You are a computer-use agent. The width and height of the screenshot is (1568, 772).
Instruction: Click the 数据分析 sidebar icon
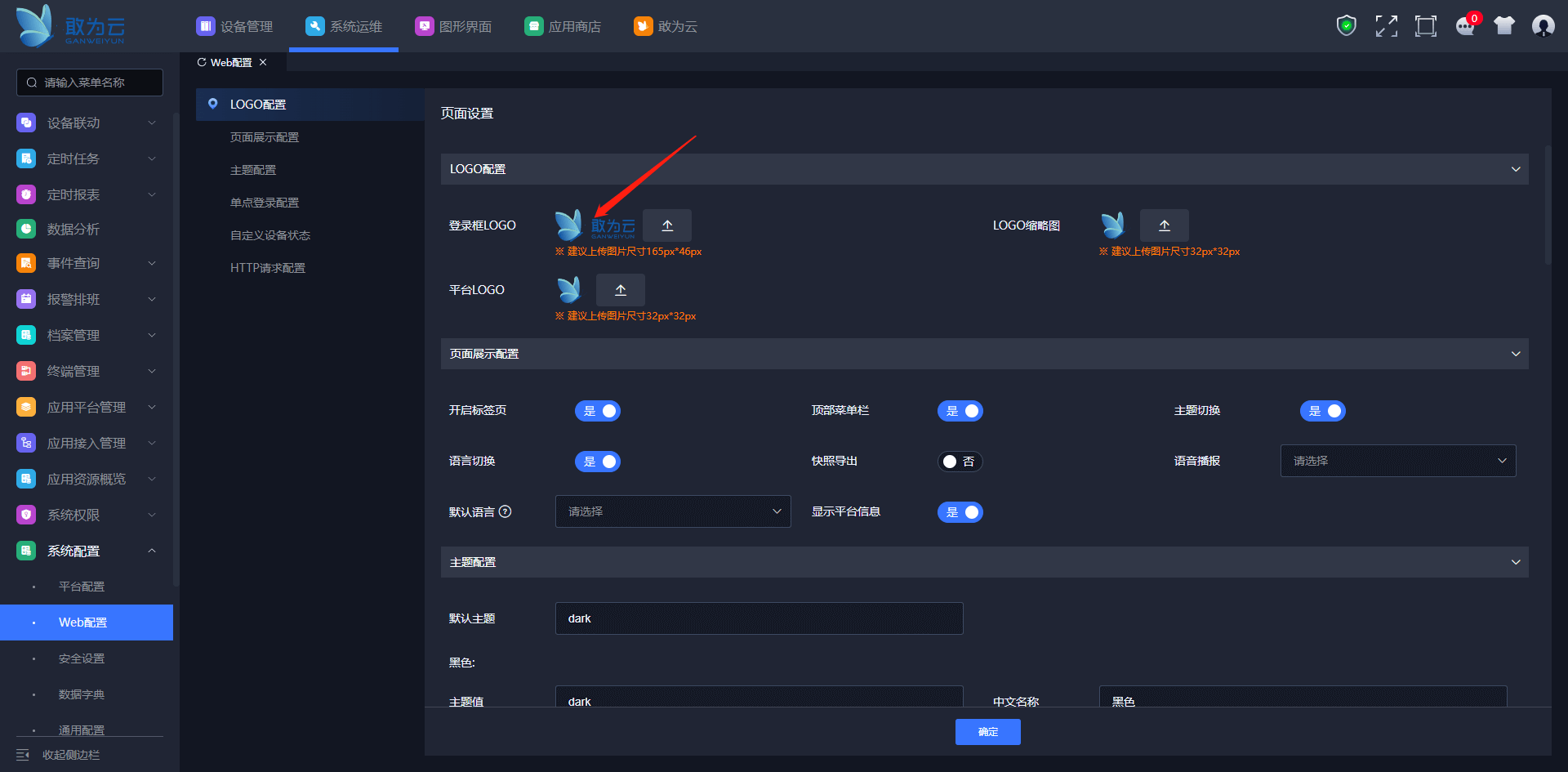tap(26, 229)
